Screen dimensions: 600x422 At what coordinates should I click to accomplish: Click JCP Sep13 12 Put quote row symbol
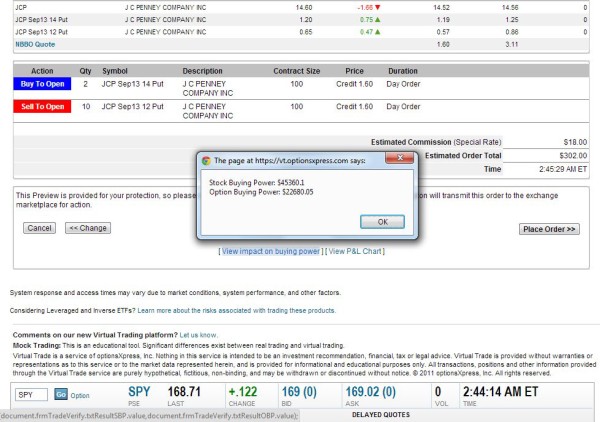pos(41,32)
